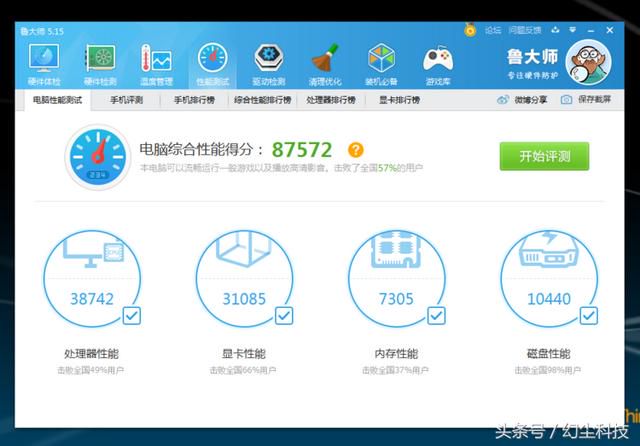The height and width of the screenshot is (446, 640).
Task: Click the 击败全国37%用户 text
Action: tap(395, 370)
